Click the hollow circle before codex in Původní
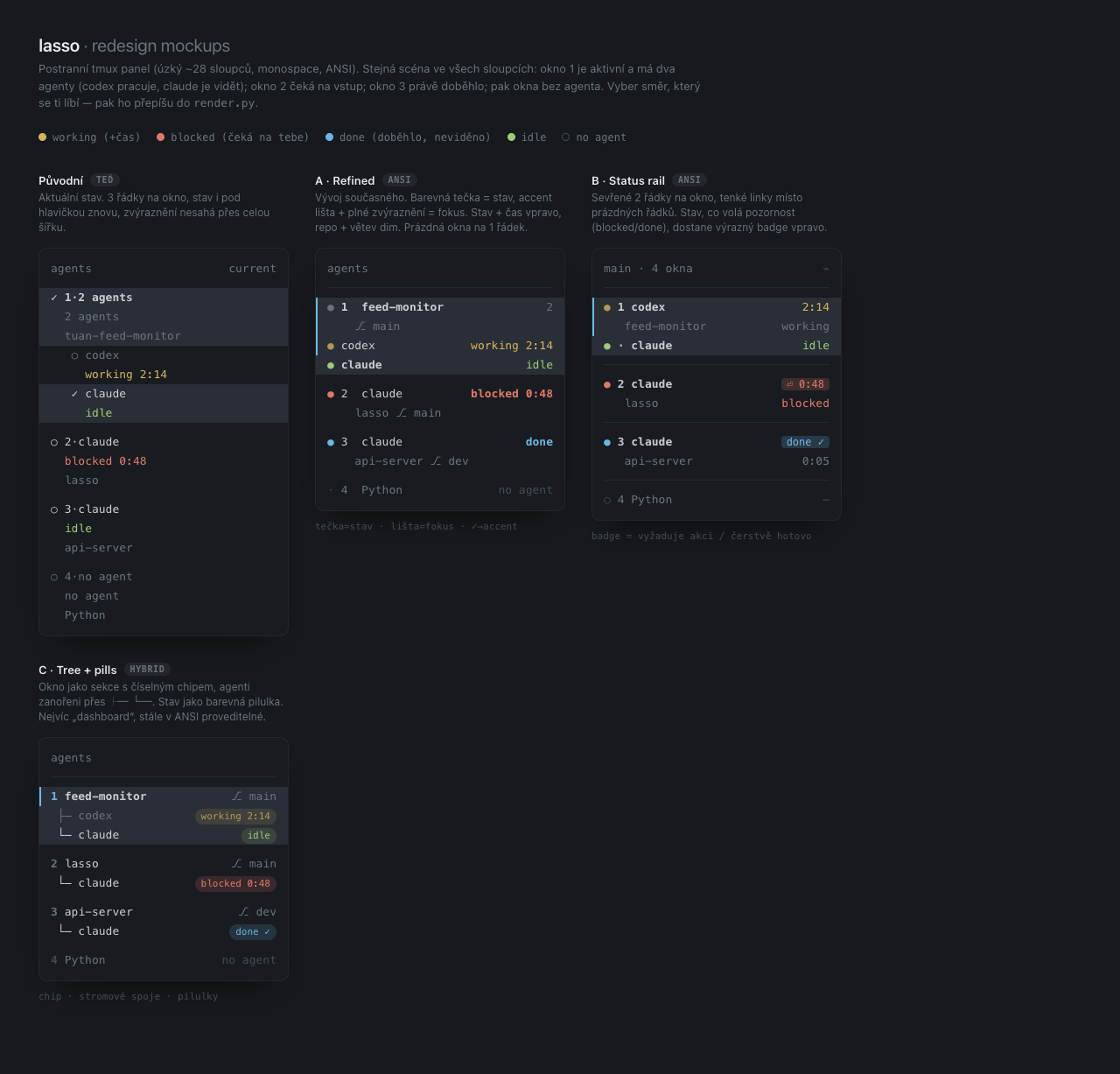1120x1074 pixels. (x=74, y=355)
